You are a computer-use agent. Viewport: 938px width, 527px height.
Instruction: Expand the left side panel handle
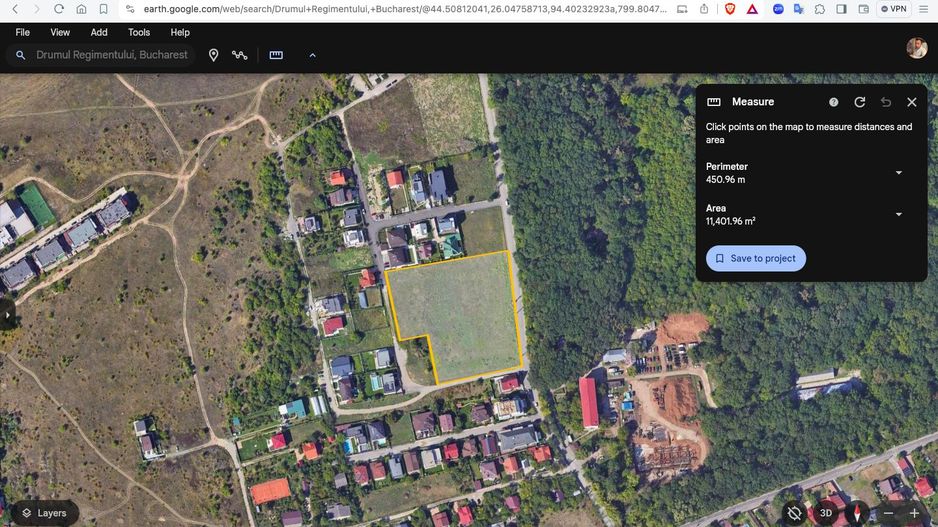click(x=6, y=315)
